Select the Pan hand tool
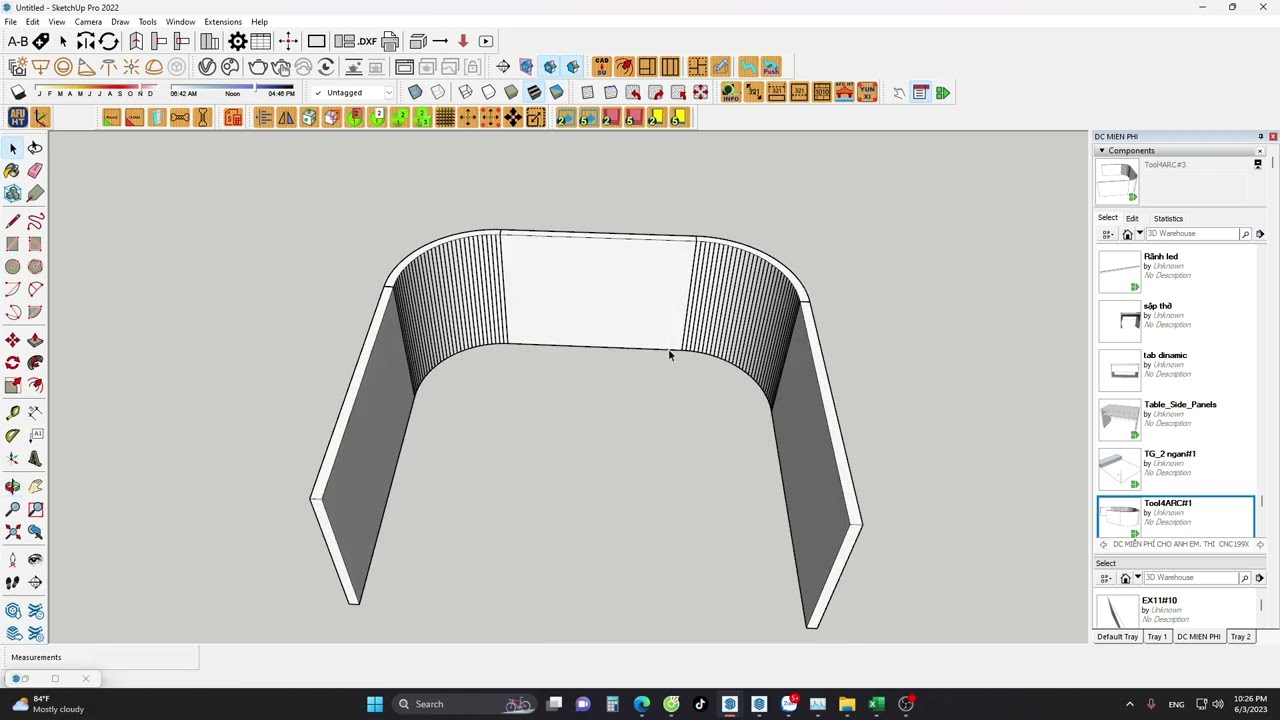This screenshot has width=1280, height=720. pos(35,486)
